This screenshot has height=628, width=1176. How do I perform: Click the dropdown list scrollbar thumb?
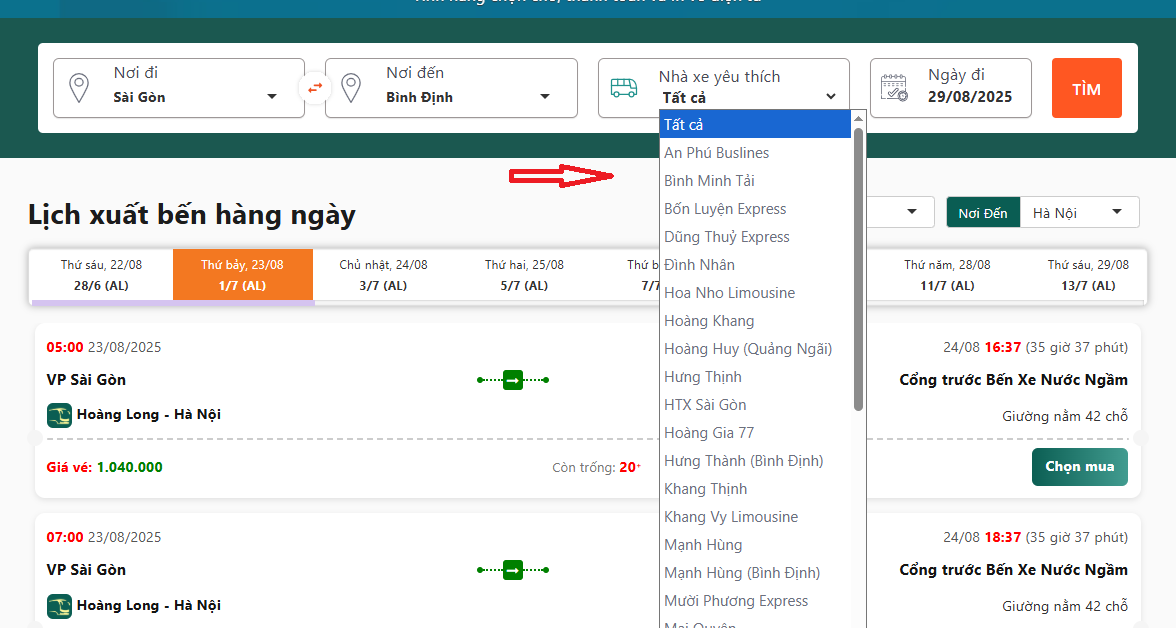click(858, 270)
